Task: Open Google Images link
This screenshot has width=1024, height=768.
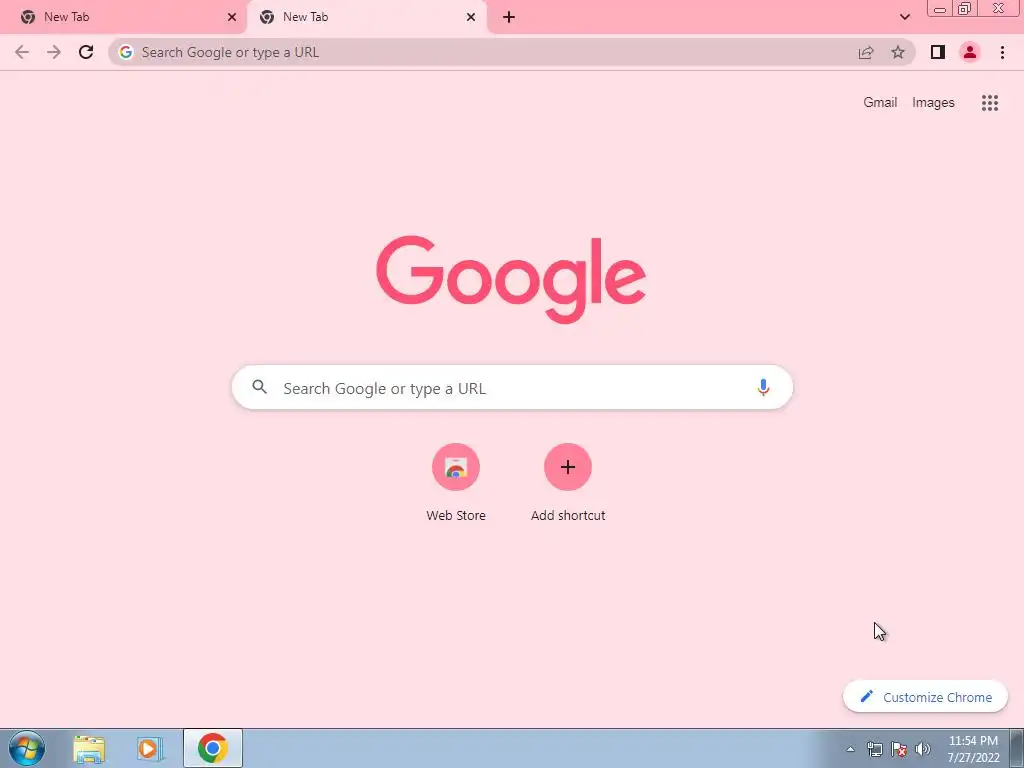Action: click(933, 103)
